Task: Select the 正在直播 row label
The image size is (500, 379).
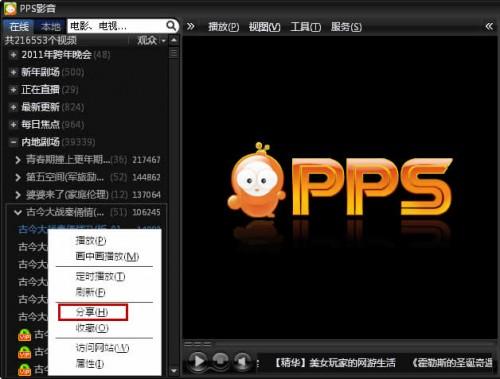Action: tap(40, 90)
